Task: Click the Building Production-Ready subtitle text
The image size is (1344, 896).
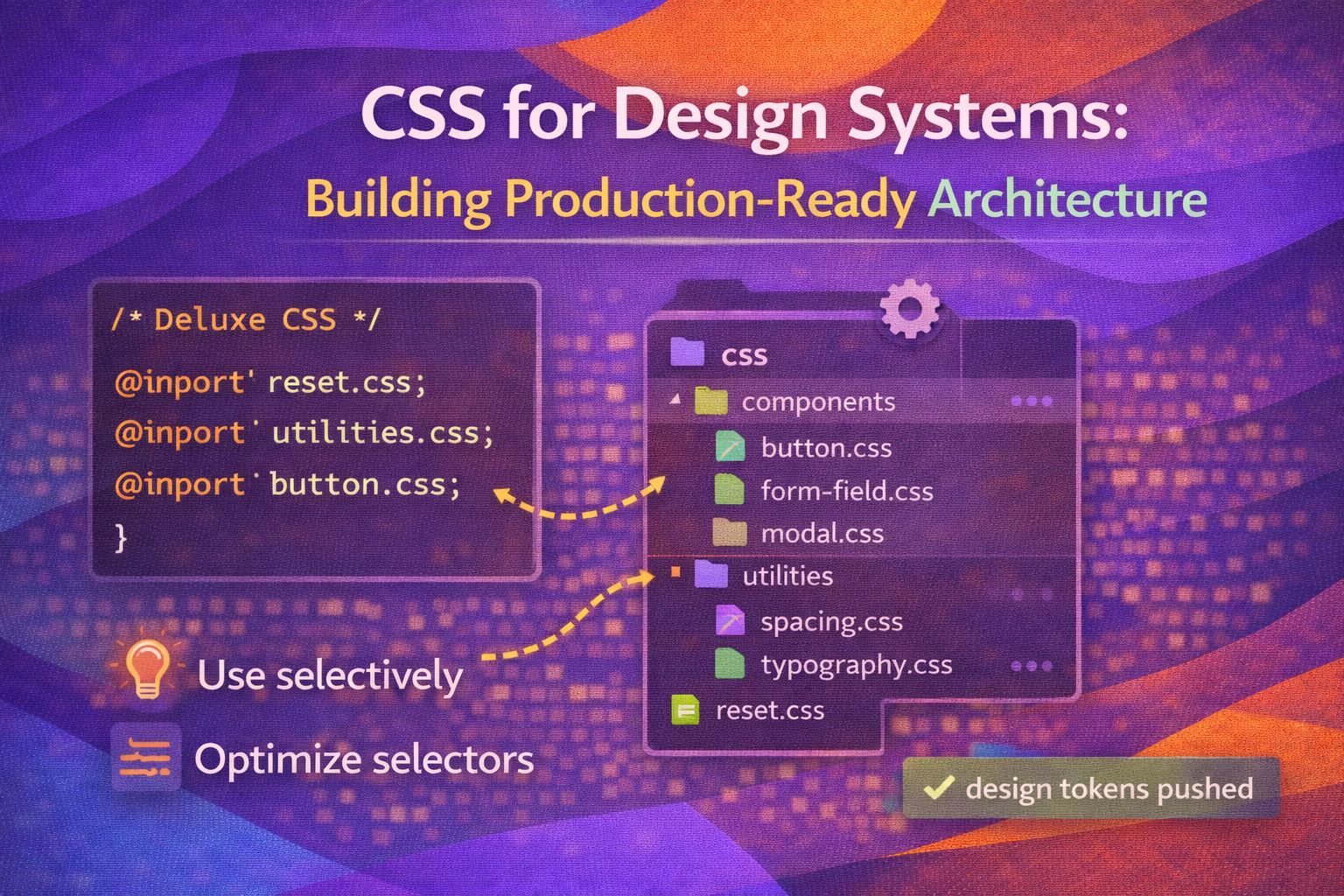Action: [x=610, y=200]
